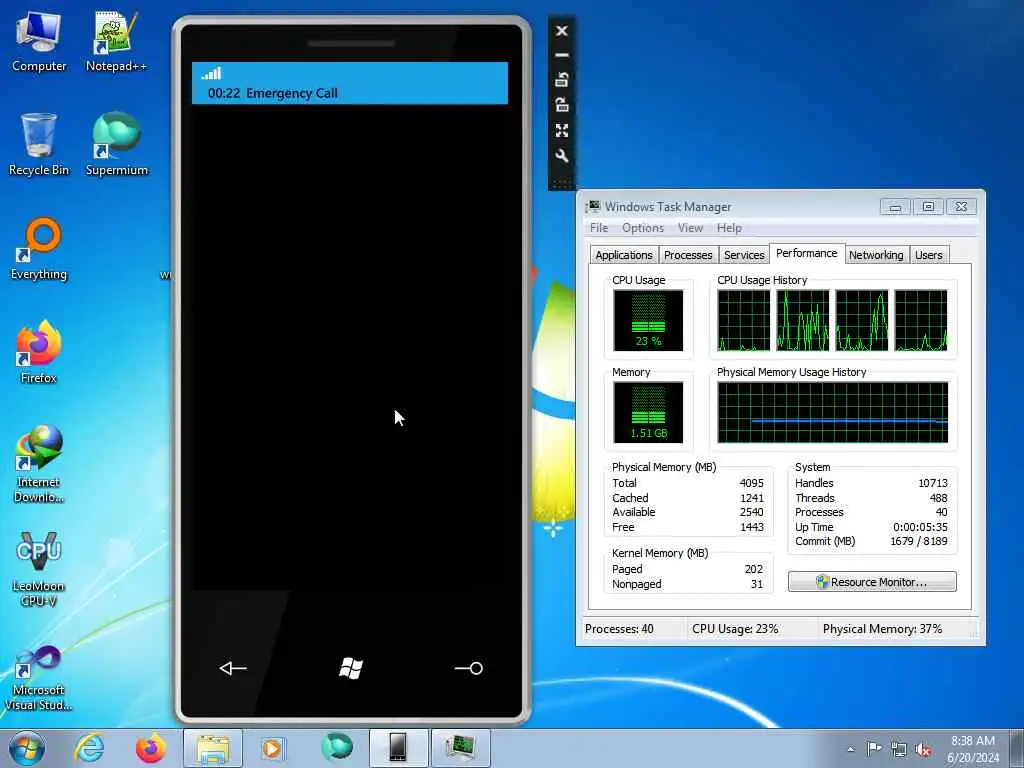
Task: Open the taskbar clock showing 8:38 AM
Action: pyautogui.click(x=973, y=749)
